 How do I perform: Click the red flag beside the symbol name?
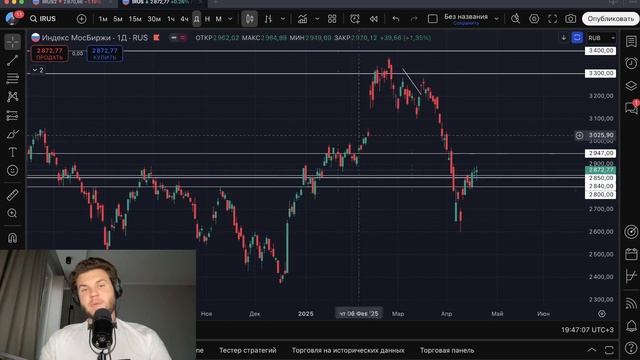click(x=157, y=38)
